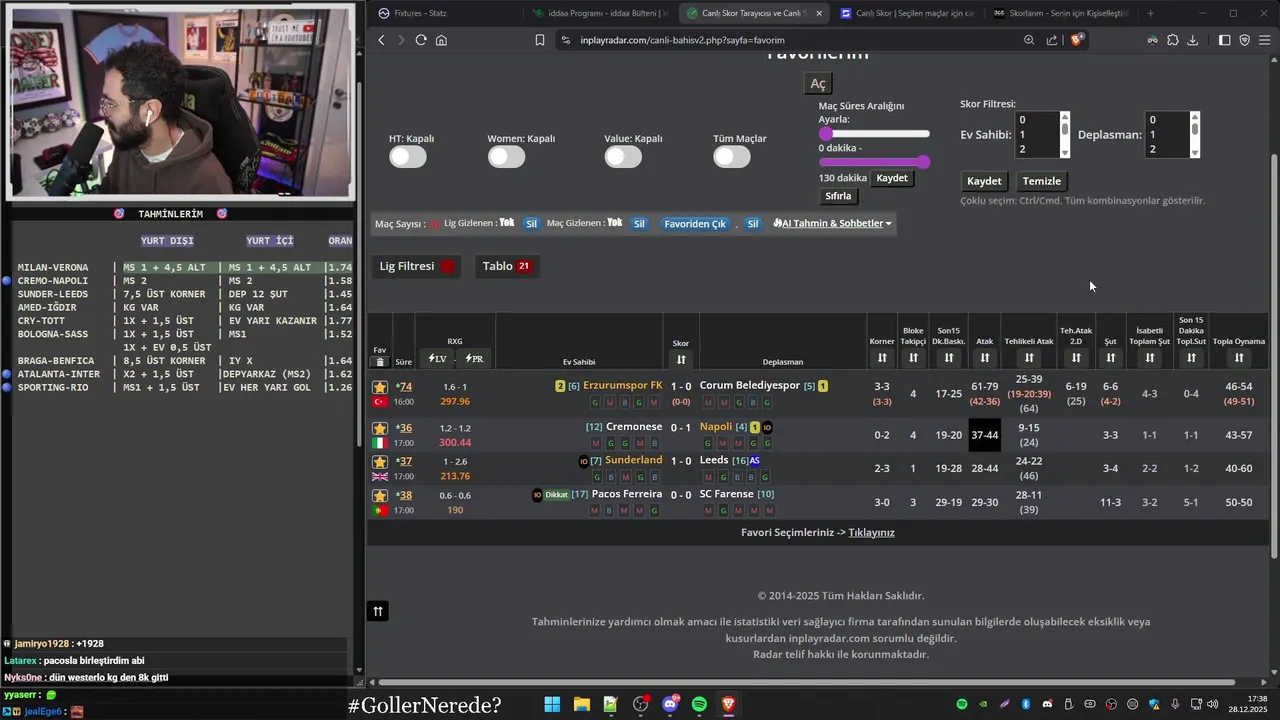Image resolution: width=1280 pixels, height=720 pixels.
Task: Click the lower 130 dakika slider handle
Action: click(923, 162)
